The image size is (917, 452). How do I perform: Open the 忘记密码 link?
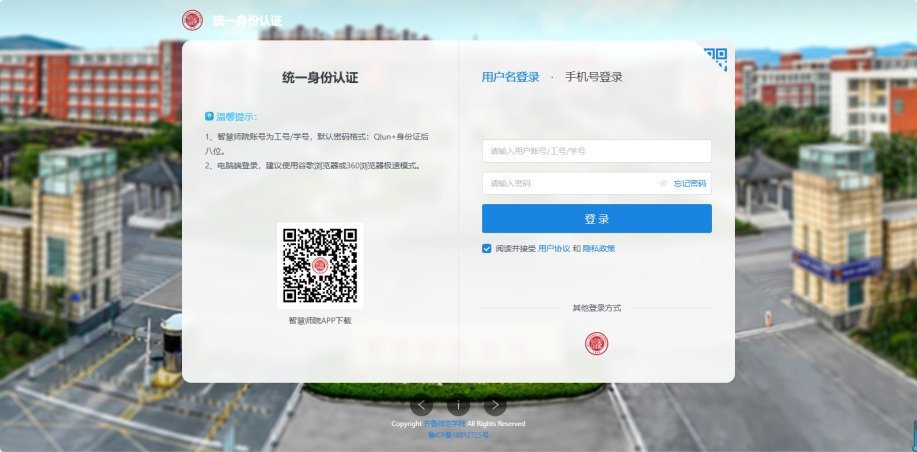tap(689, 183)
